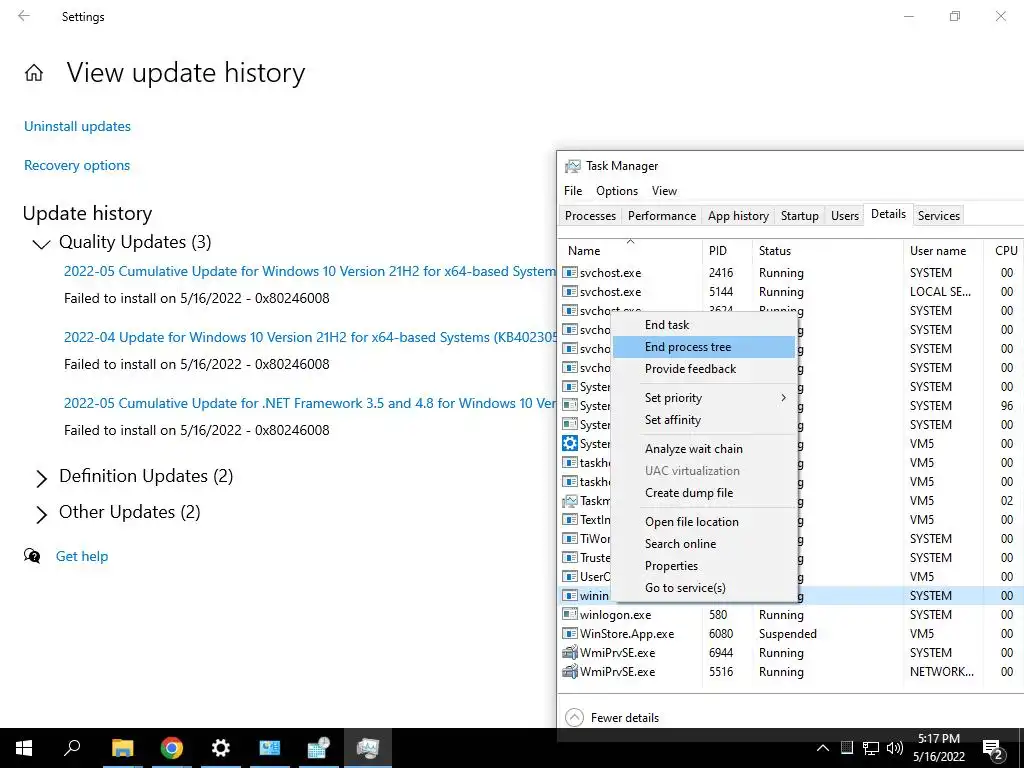This screenshot has height=768, width=1024.
Task: Click the Get help chat icon
Action: coord(32,556)
